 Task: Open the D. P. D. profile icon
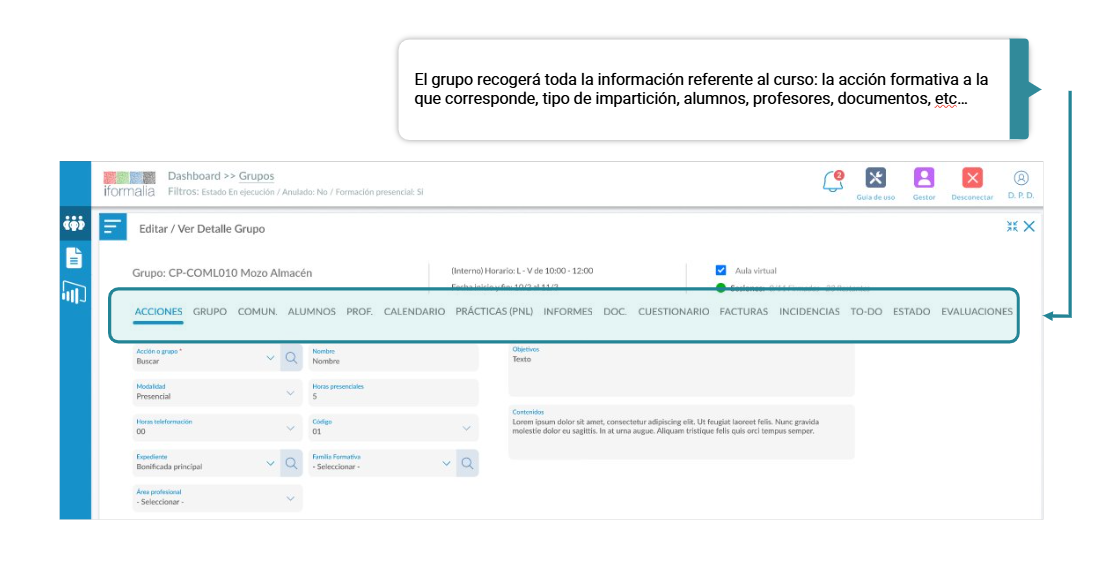[1021, 178]
